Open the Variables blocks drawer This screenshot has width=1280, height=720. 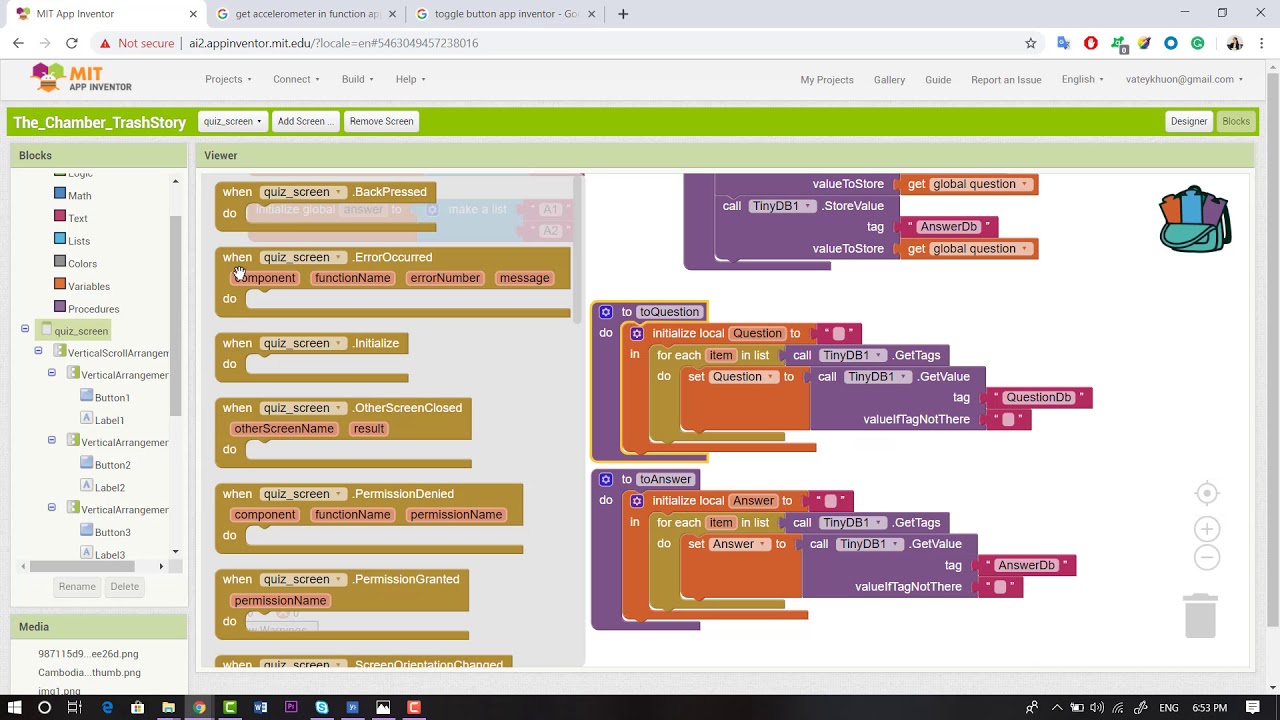[x=89, y=286]
